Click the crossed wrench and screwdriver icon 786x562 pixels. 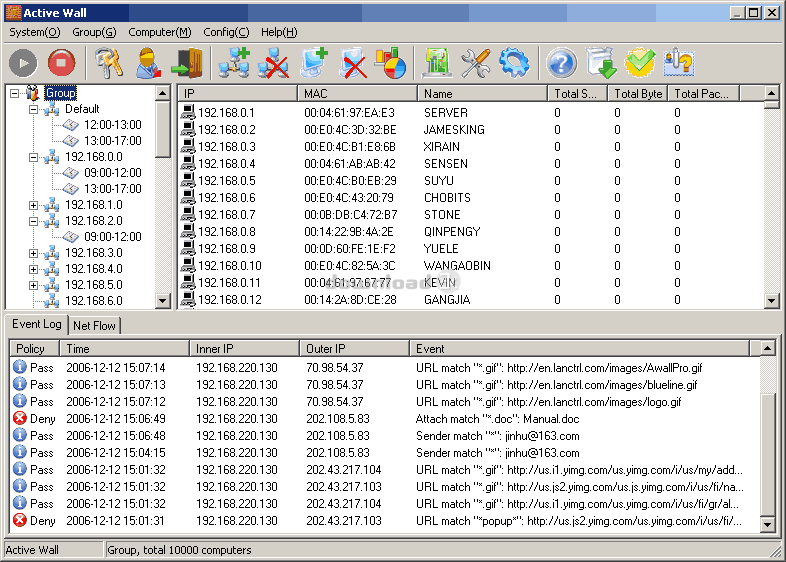[475, 63]
